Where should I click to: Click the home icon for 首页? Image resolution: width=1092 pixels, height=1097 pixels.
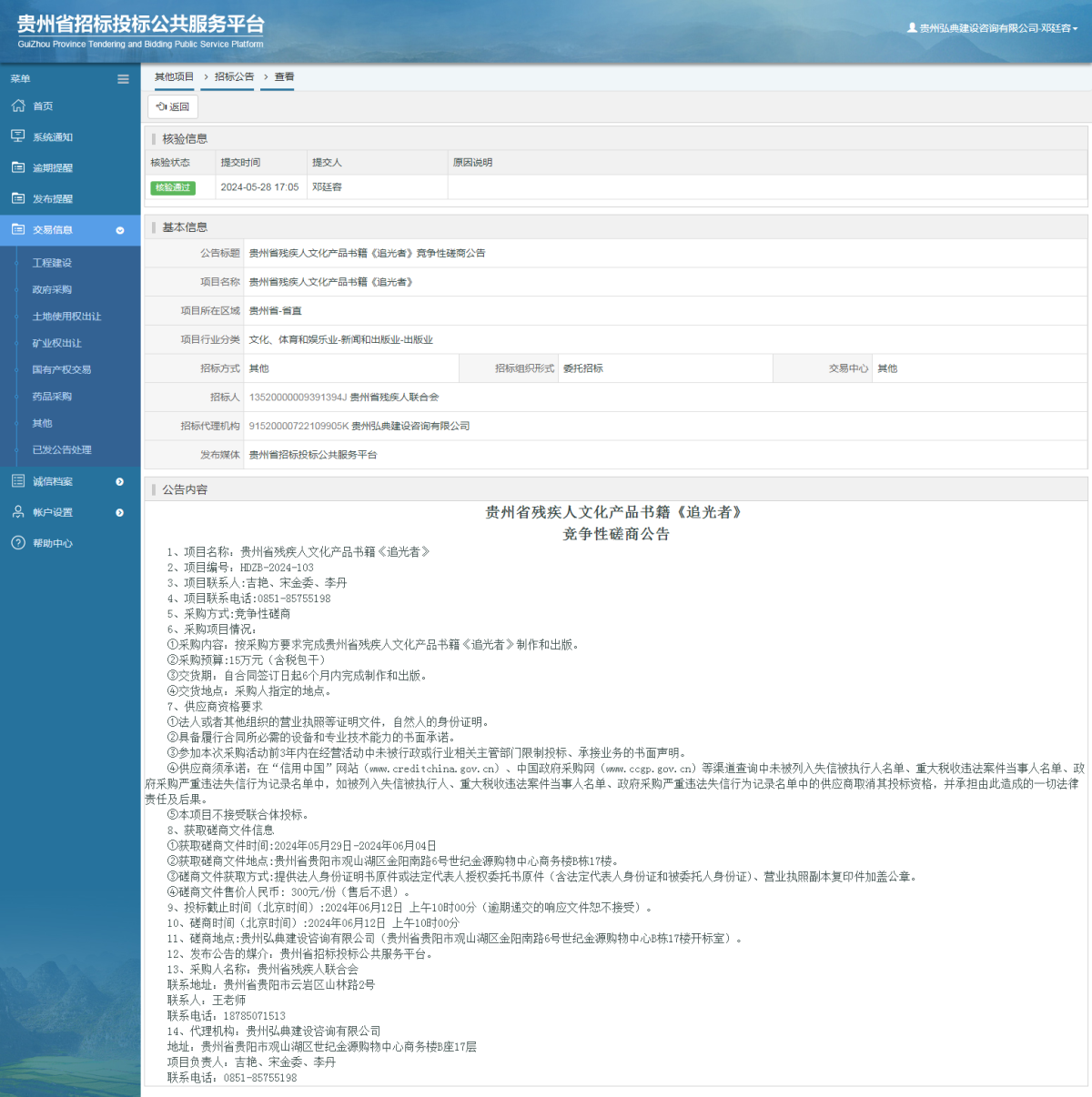[x=18, y=106]
